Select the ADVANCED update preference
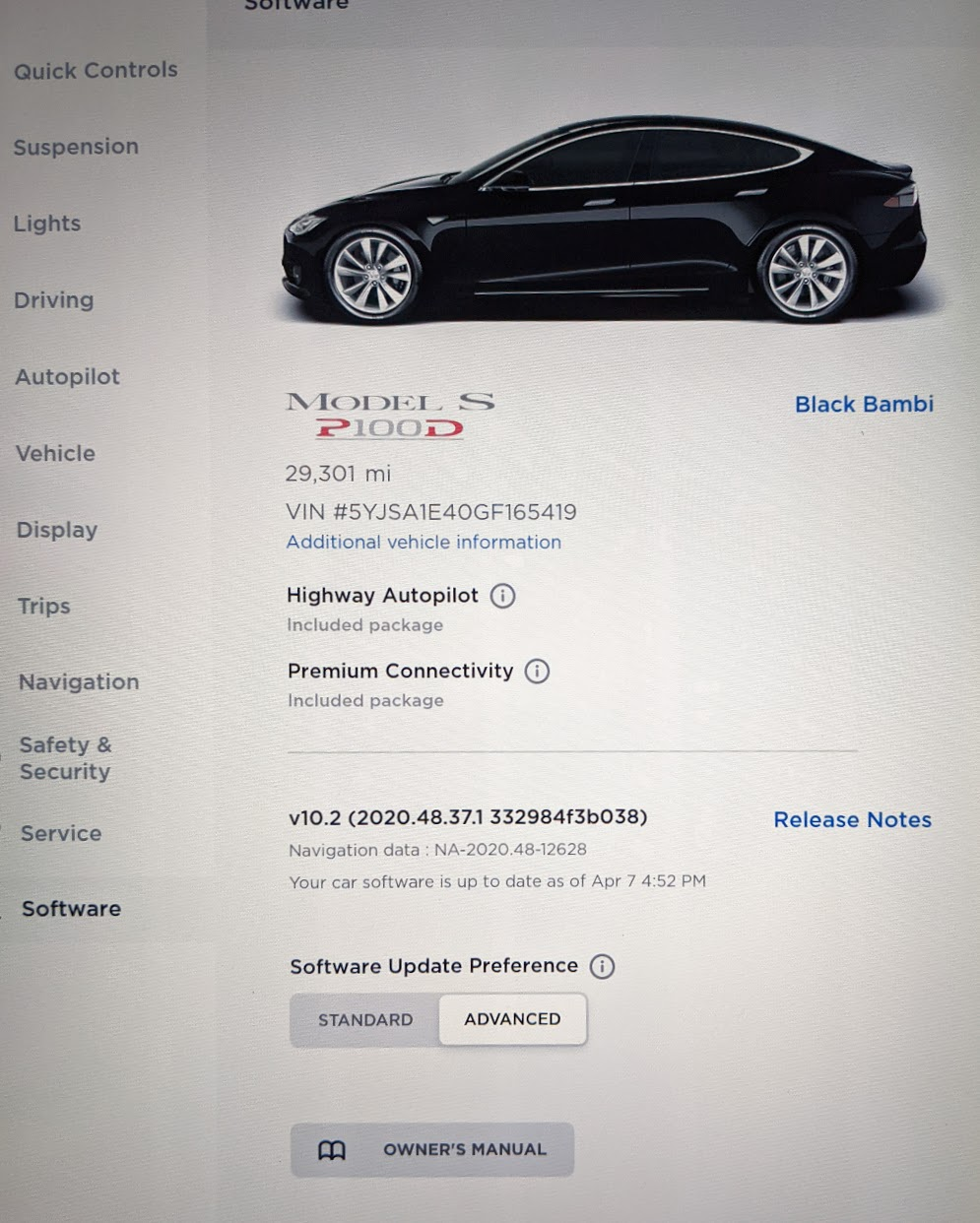This screenshot has width=980, height=1223. [512, 1019]
